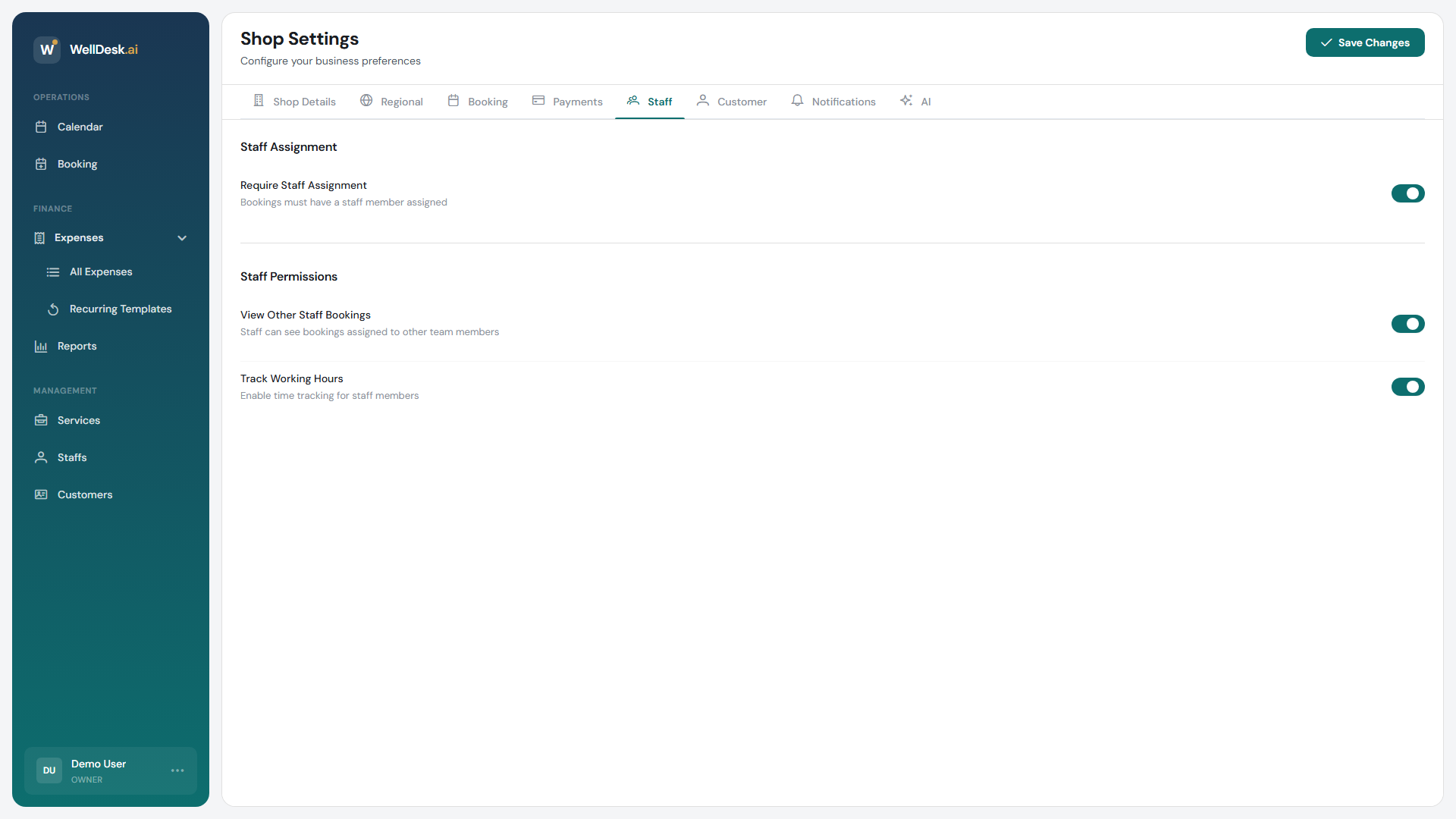Open Reports via the bar chart icon
Screen dimensions: 1456x819
41,346
